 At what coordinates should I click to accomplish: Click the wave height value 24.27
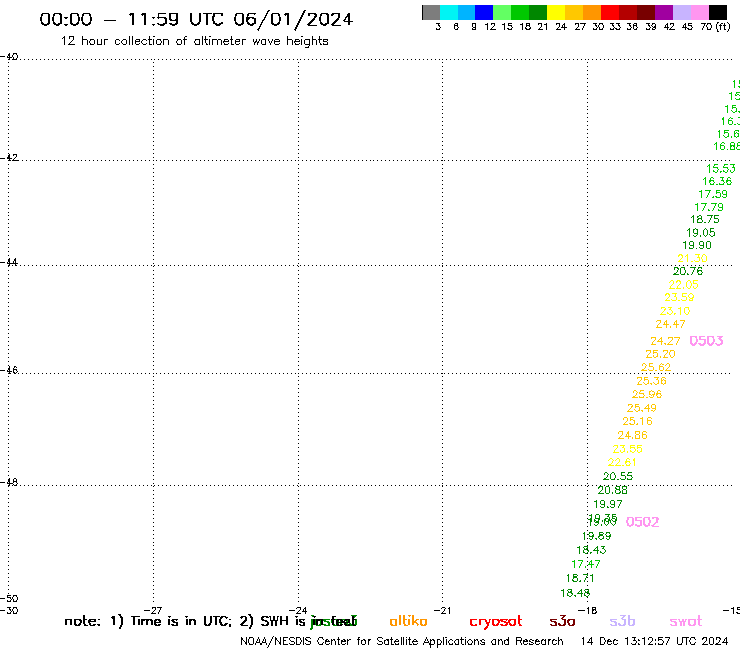point(665,341)
